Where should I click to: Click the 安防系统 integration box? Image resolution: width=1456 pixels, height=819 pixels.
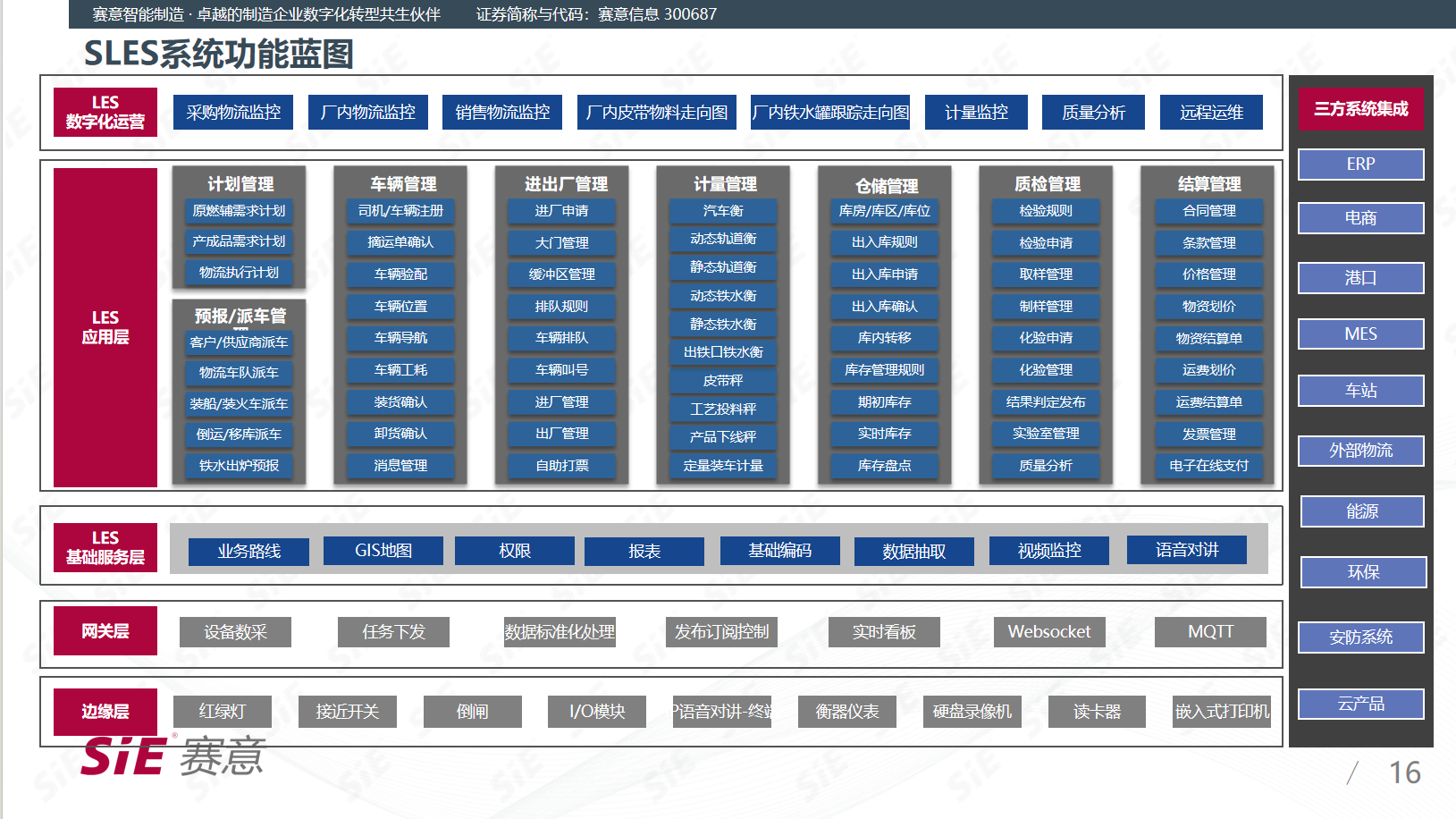[1360, 637]
